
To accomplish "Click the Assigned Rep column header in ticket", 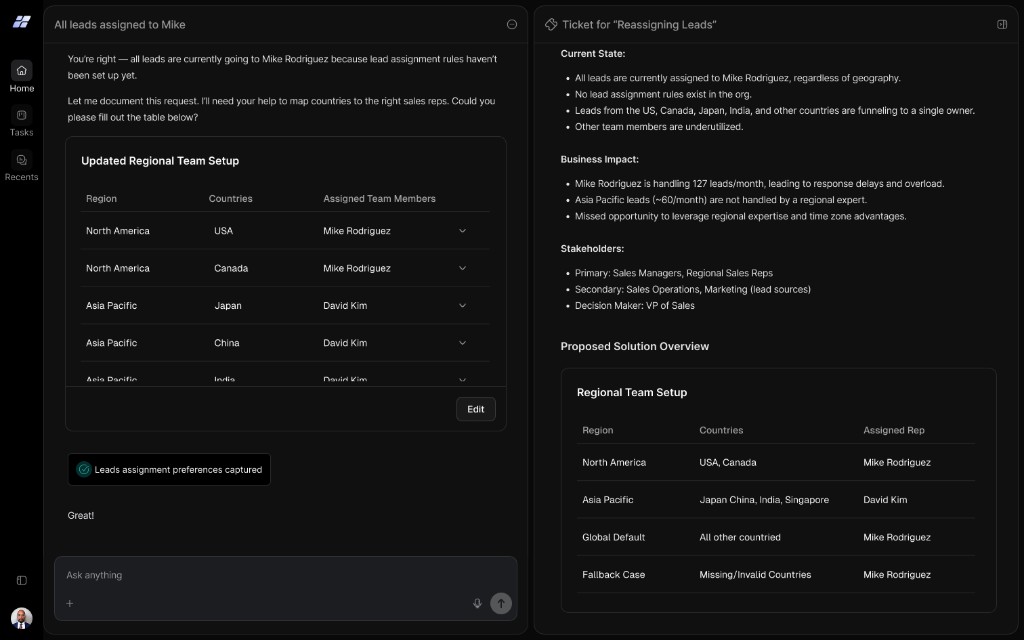I will tap(893, 430).
